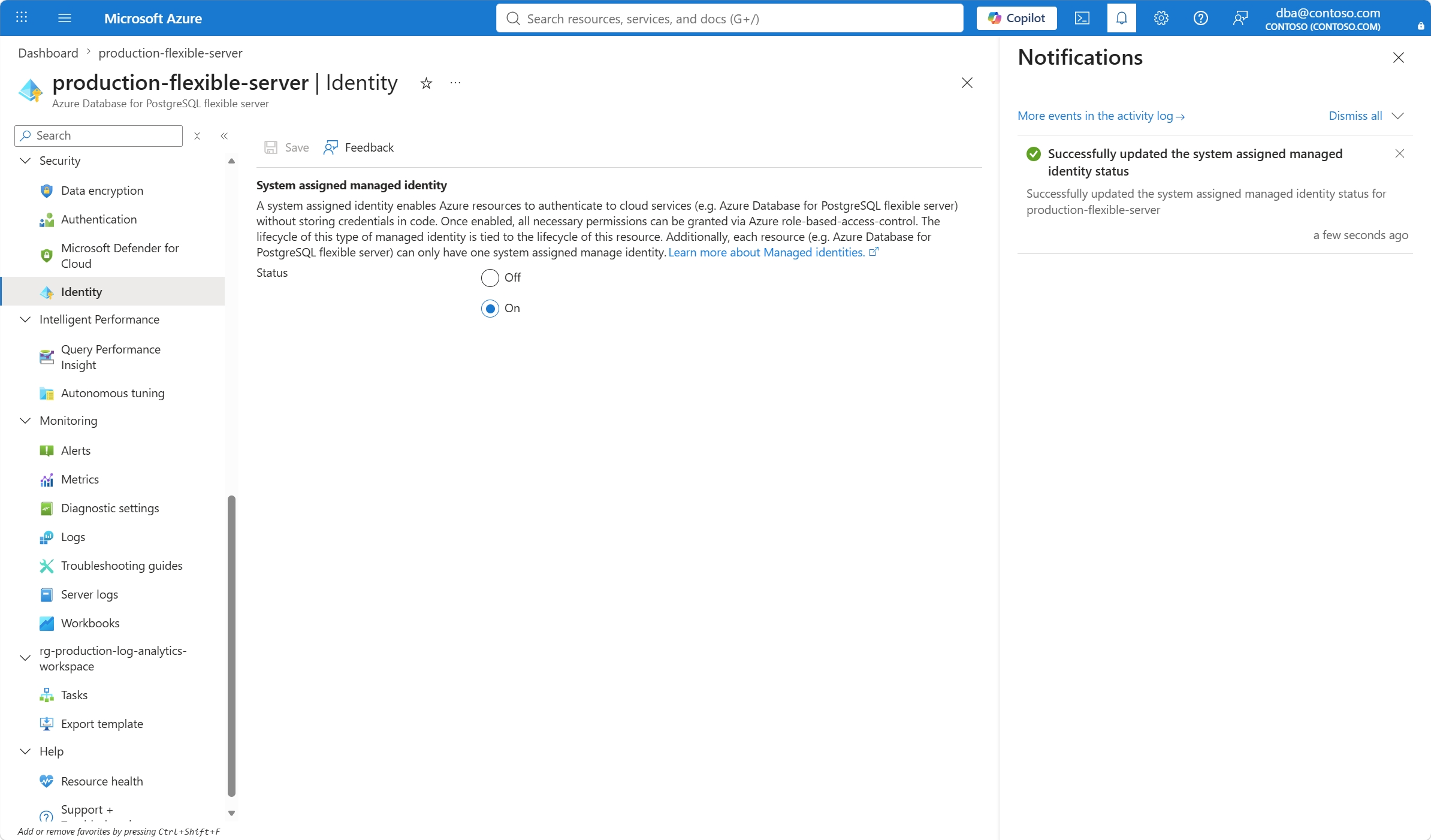Image resolution: width=1431 pixels, height=840 pixels.
Task: Select the On status radio button
Action: pos(490,309)
